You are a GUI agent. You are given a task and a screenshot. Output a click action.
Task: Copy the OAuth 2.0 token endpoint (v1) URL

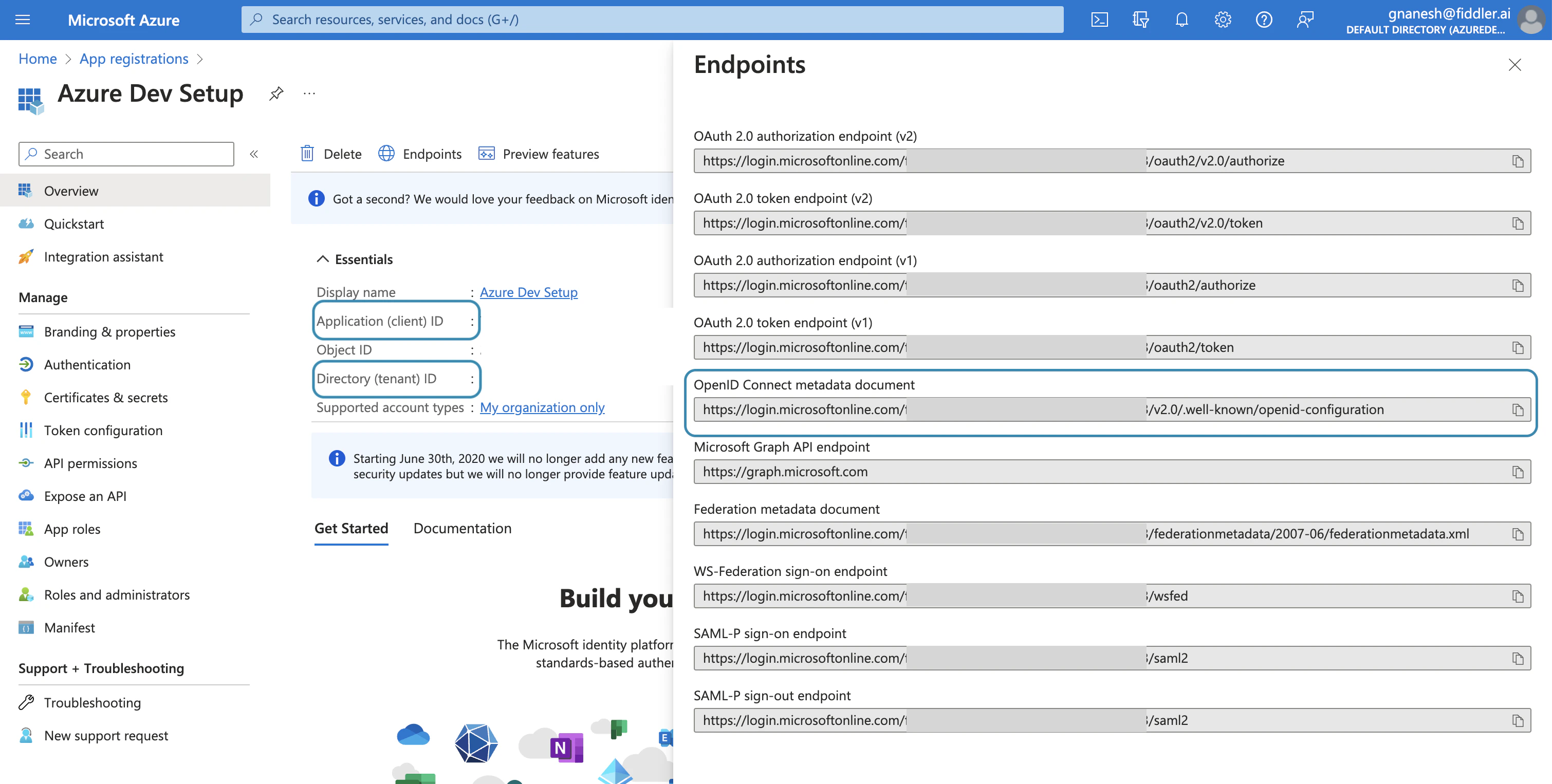click(1518, 347)
